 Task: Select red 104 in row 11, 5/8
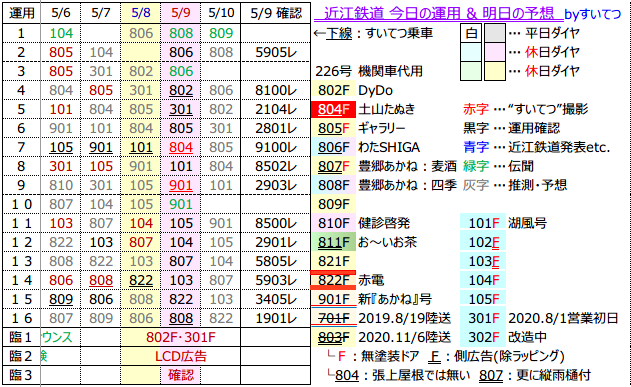[141, 223]
